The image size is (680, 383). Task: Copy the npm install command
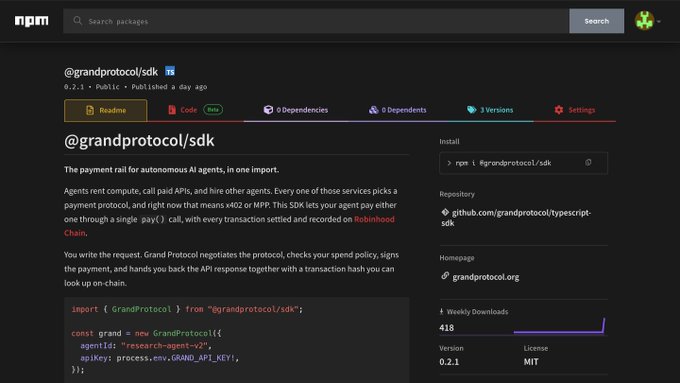(588, 163)
